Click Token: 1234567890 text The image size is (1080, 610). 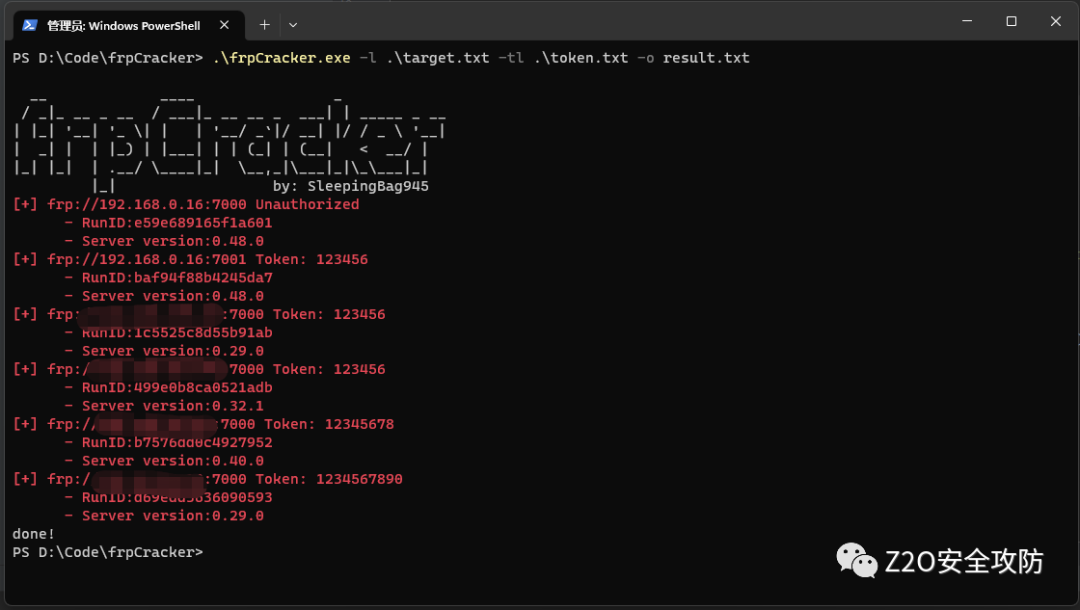point(329,479)
